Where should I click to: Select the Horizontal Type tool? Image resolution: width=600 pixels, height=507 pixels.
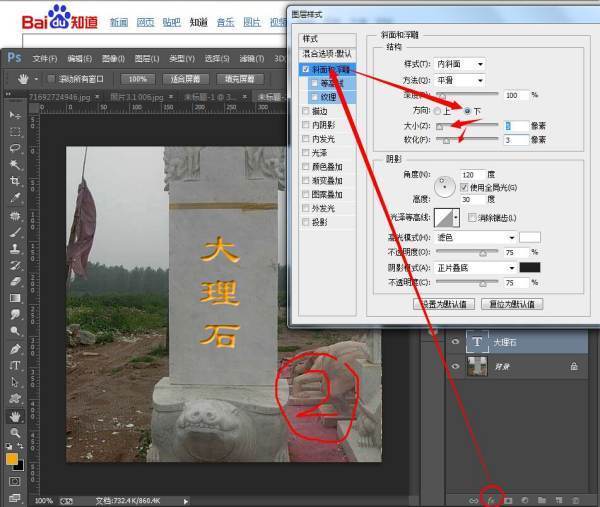click(x=16, y=365)
